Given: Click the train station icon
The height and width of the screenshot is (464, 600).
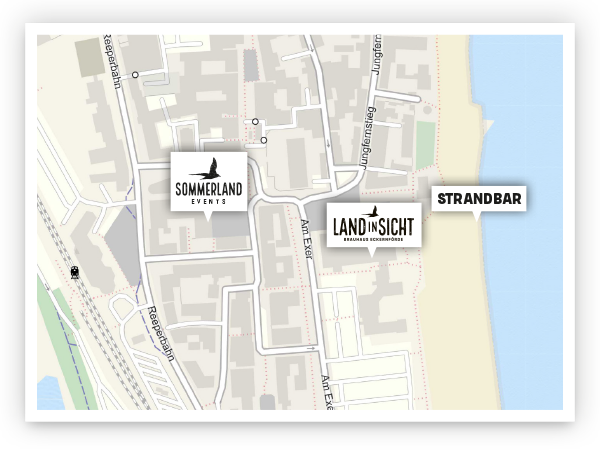Looking at the screenshot, I should 76,271.
